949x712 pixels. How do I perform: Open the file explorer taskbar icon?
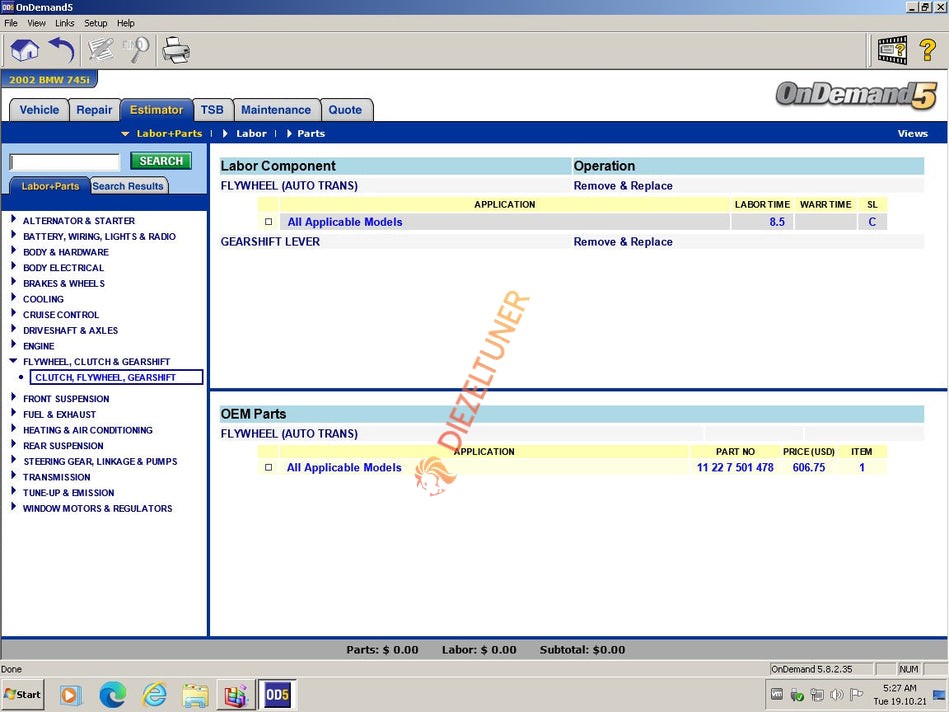[195, 695]
